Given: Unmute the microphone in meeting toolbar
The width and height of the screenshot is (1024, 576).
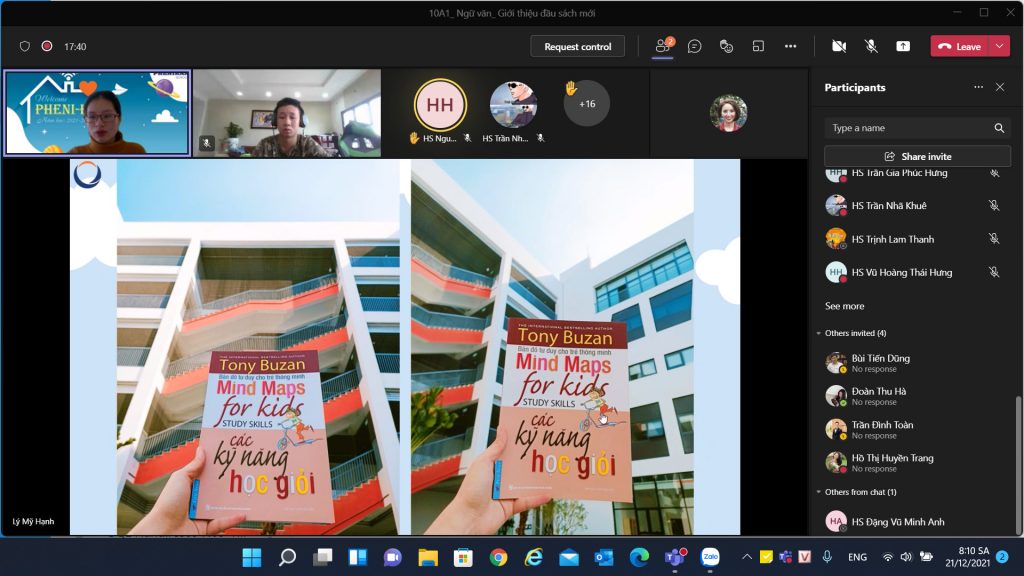Looking at the screenshot, I should (x=871, y=46).
